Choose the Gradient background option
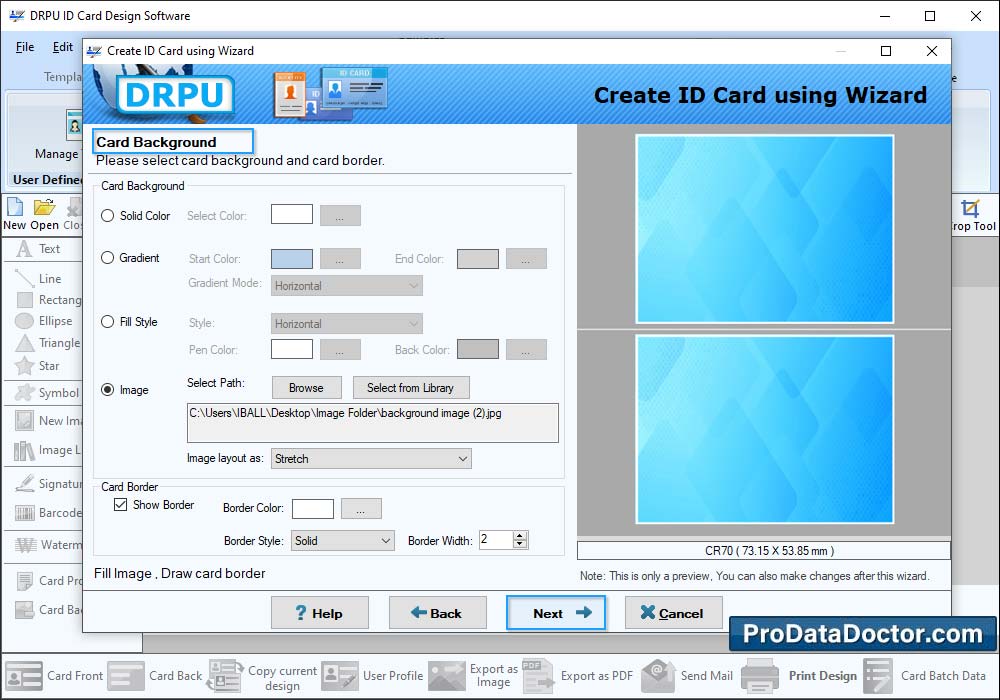This screenshot has width=1000, height=700. [x=108, y=258]
